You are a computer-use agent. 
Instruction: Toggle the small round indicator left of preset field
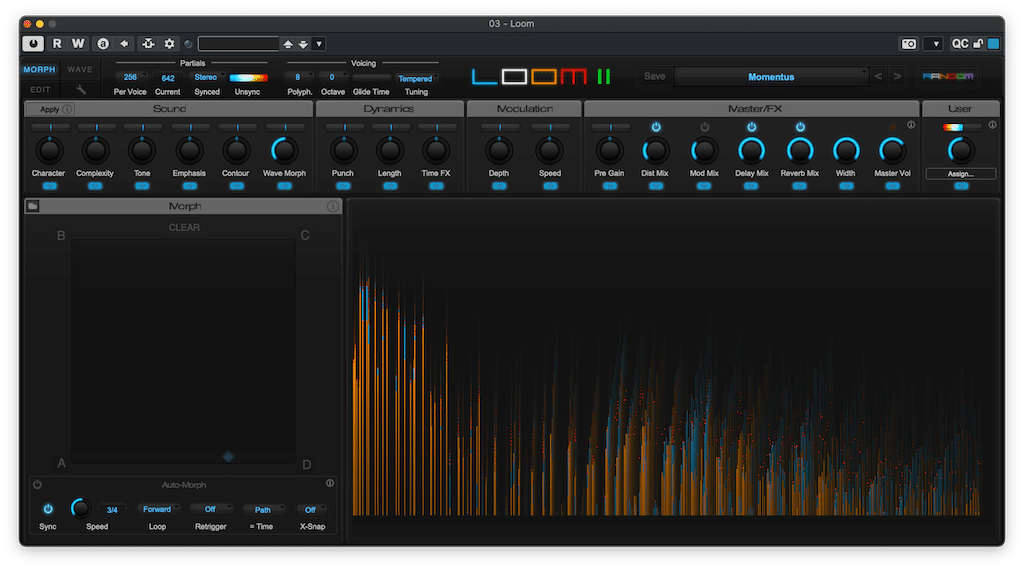(x=188, y=44)
